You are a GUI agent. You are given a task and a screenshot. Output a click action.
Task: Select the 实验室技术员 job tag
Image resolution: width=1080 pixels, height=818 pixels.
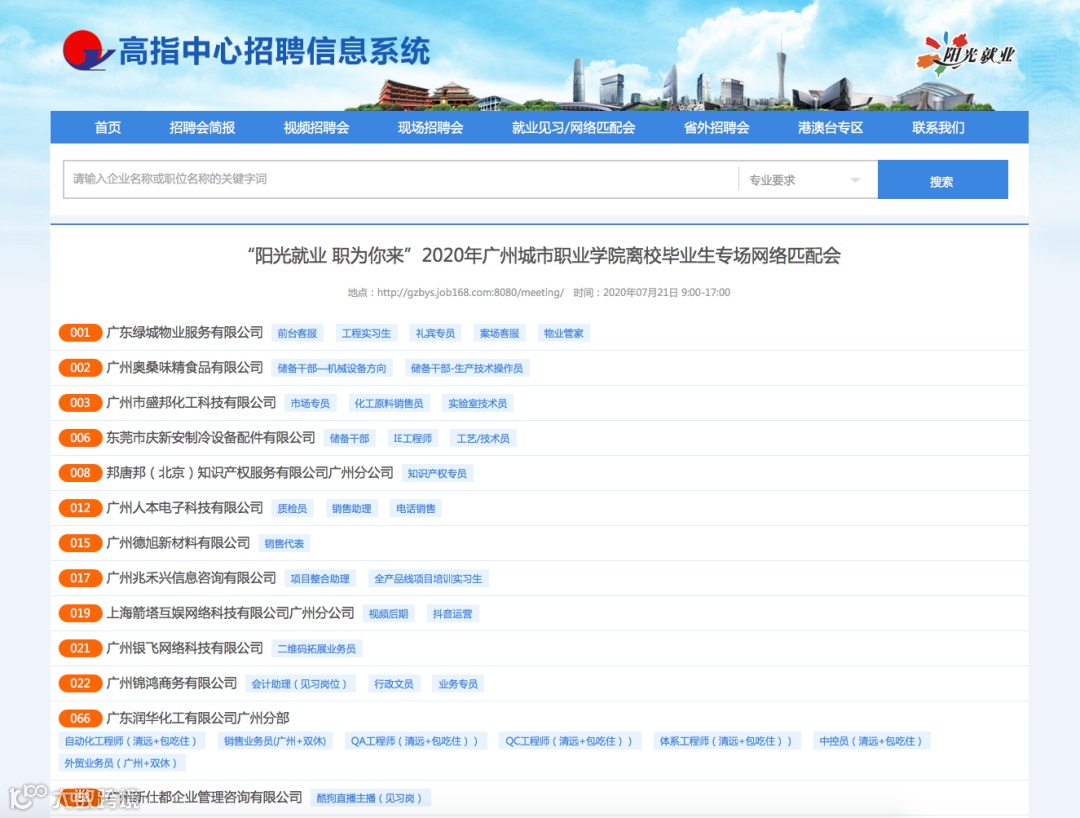point(477,403)
